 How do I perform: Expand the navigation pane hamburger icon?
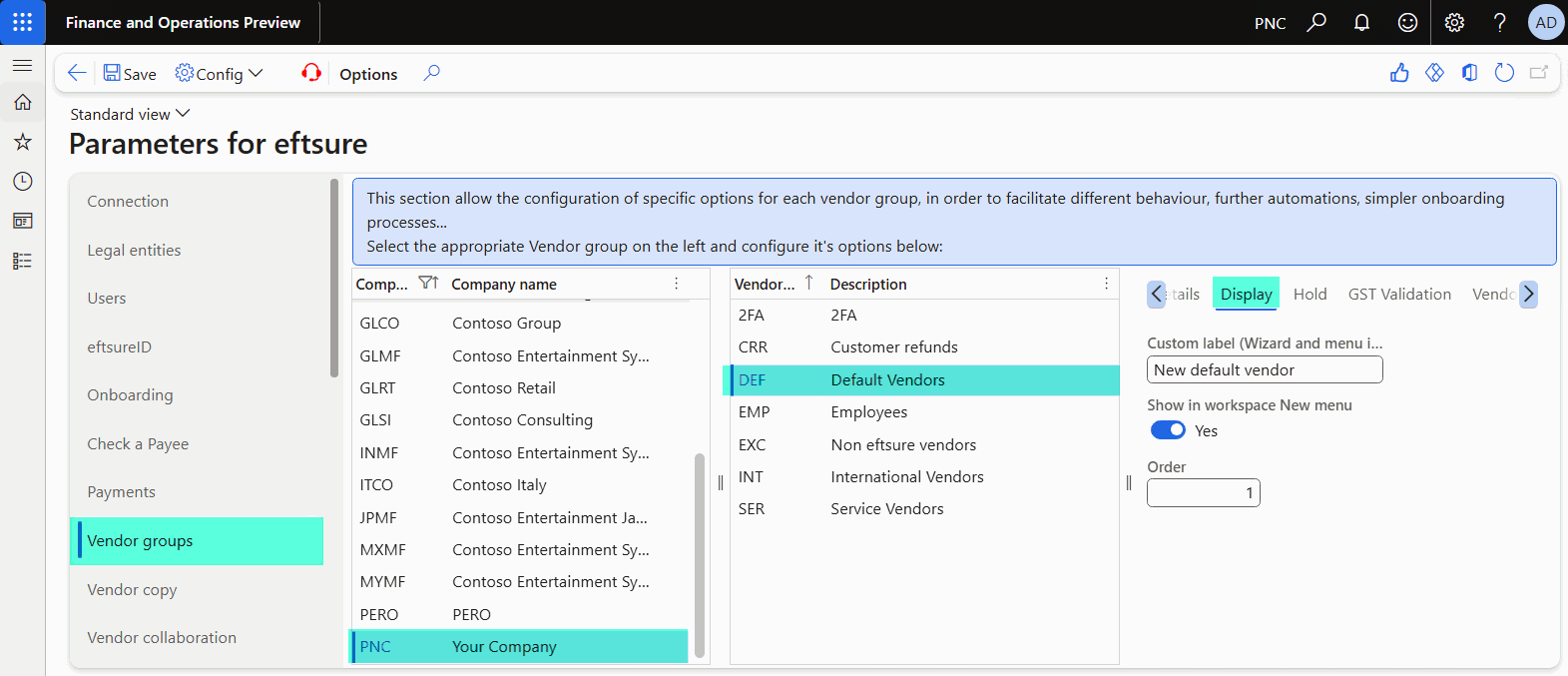pos(22,65)
